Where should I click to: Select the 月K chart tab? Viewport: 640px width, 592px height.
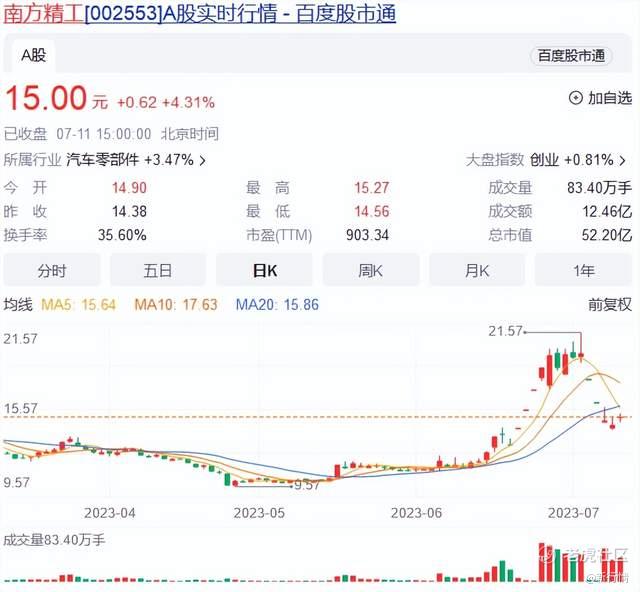[477, 270]
